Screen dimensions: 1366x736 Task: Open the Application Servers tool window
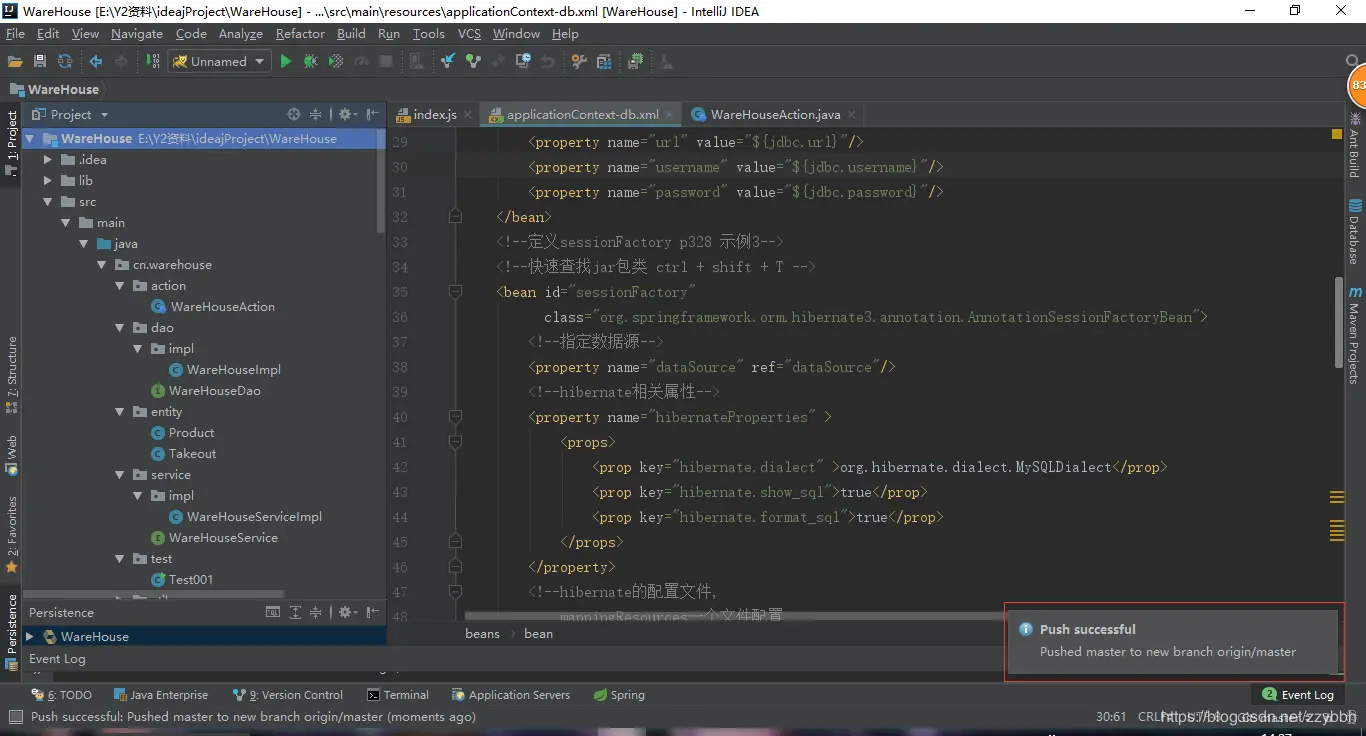511,695
